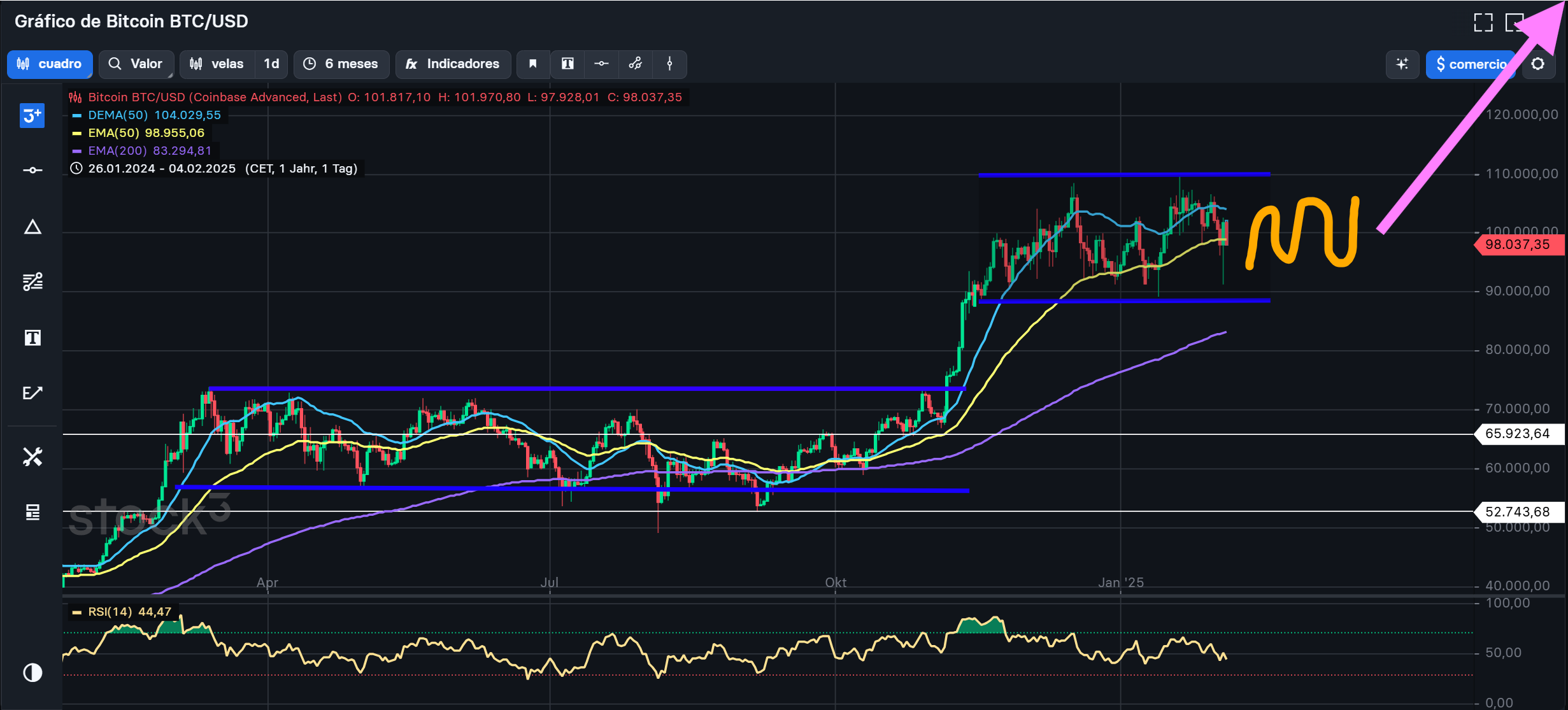Click the DEMA(50) blue legend entry
1568x710 pixels.
147,115
